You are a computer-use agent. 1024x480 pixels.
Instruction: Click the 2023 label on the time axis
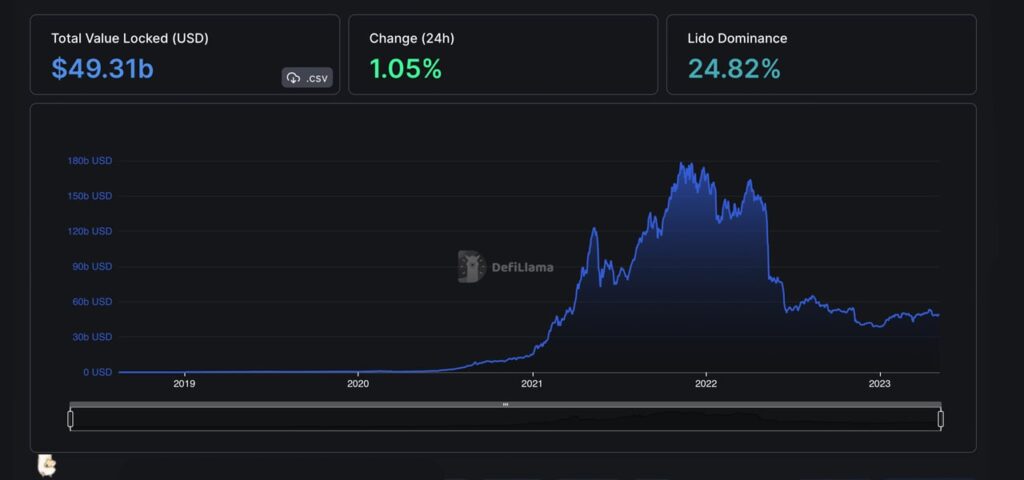pyautogui.click(x=879, y=383)
